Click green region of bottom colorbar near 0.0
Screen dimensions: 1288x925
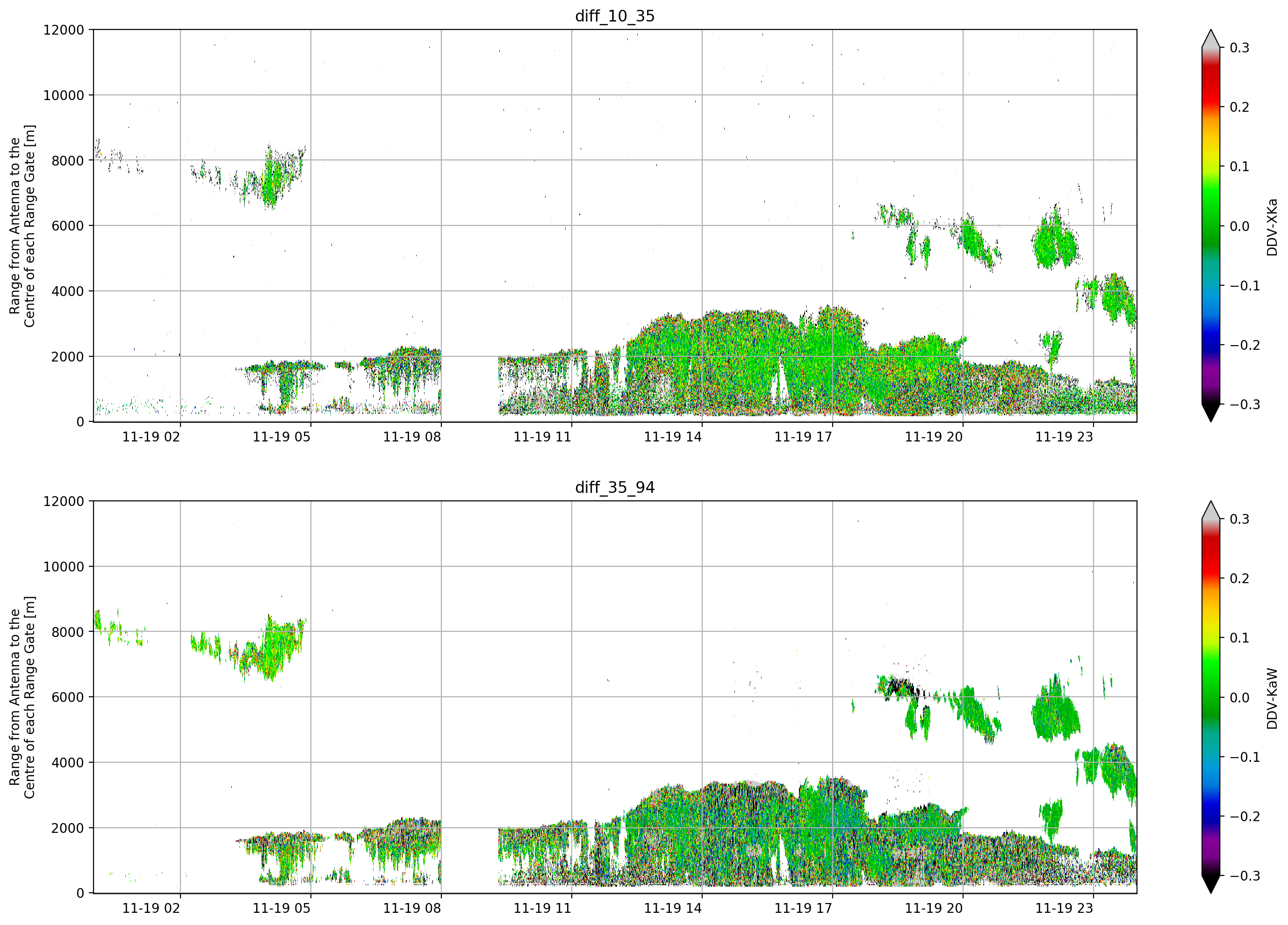1211,698
